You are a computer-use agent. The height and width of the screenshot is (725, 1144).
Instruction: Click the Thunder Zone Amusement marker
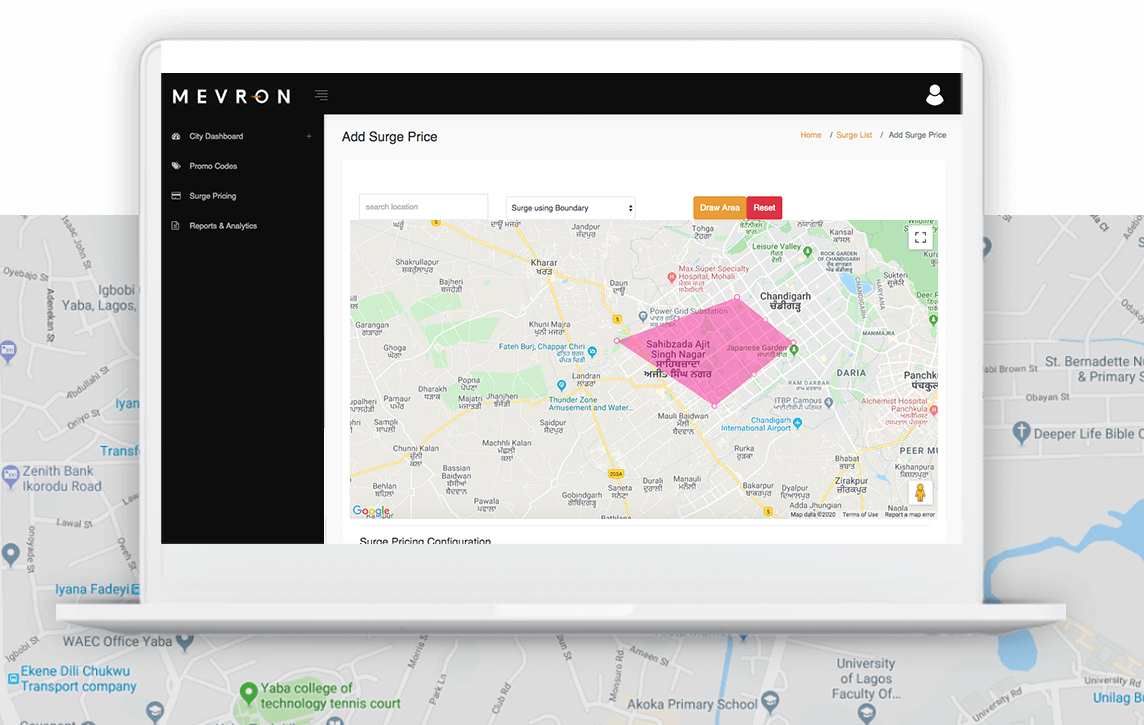pyautogui.click(x=561, y=385)
